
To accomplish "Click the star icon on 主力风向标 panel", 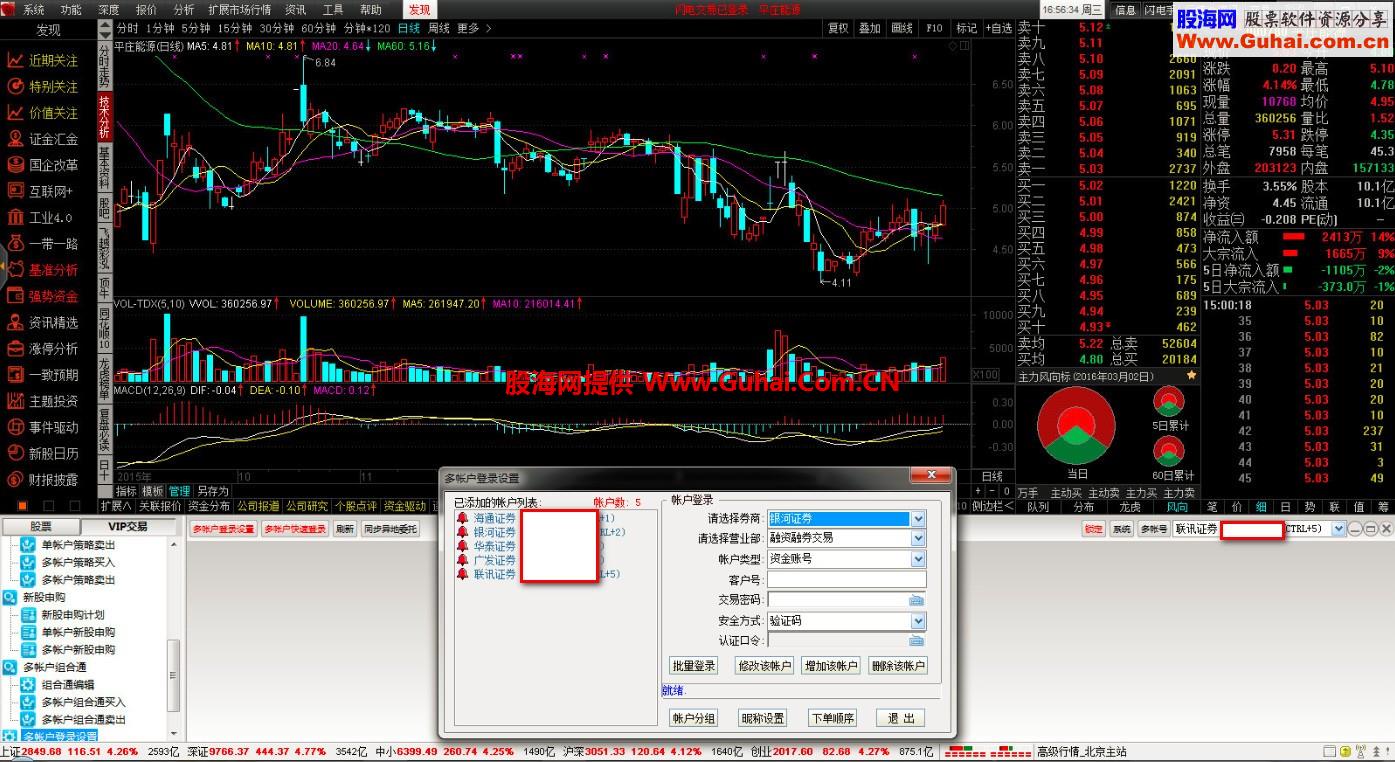I will click(x=1191, y=375).
